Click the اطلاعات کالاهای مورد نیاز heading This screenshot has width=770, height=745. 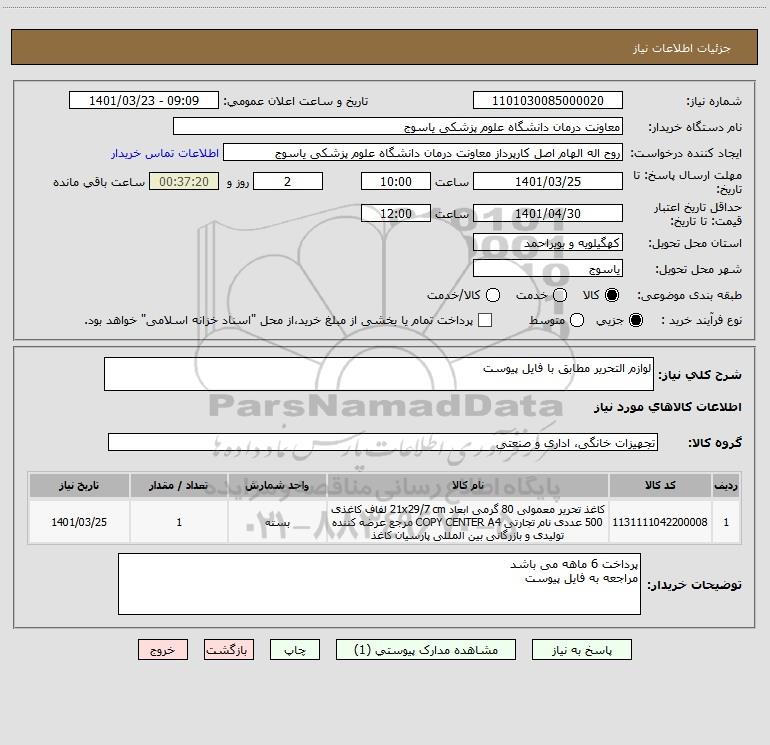pos(668,407)
